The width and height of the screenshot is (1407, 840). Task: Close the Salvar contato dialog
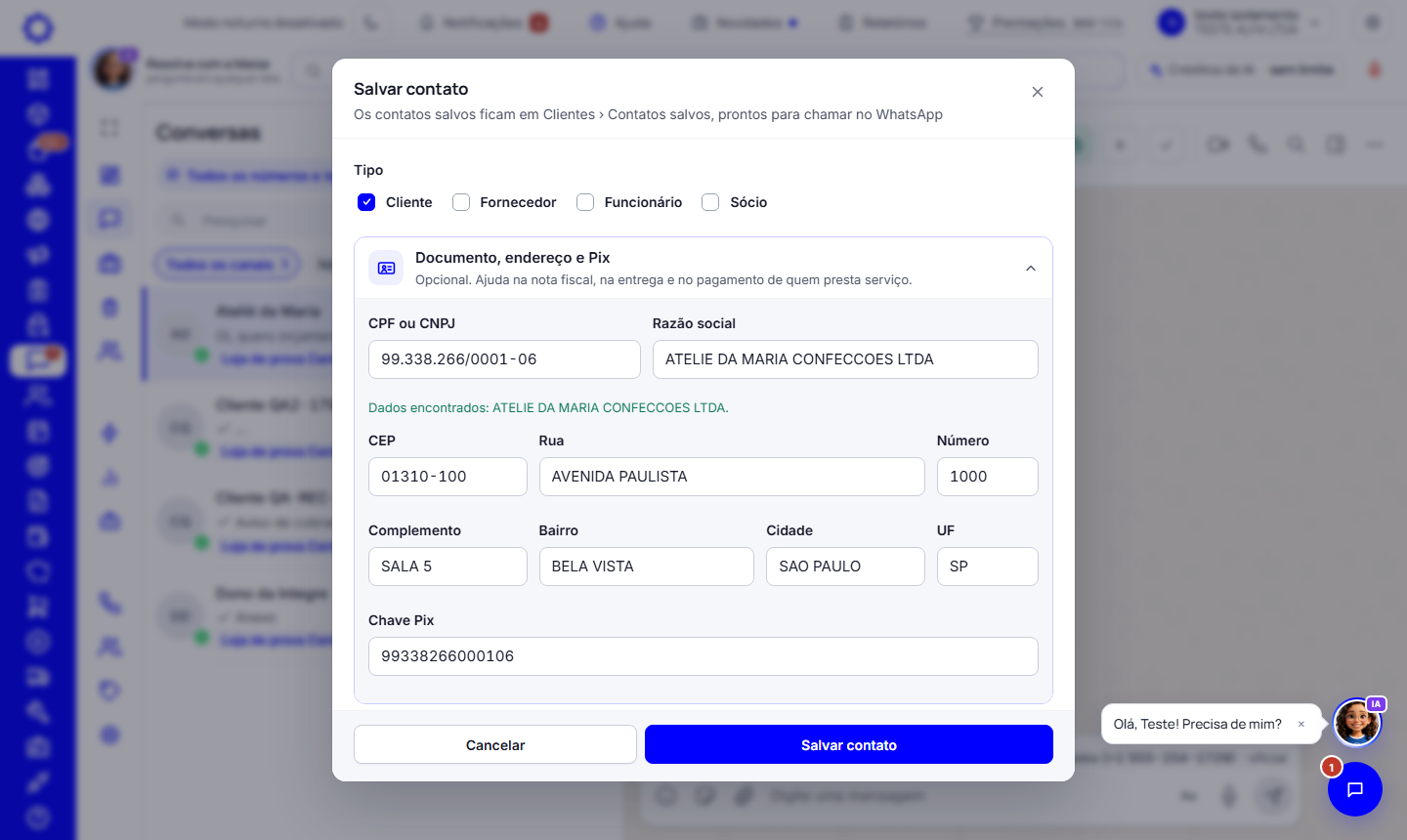click(x=1038, y=92)
